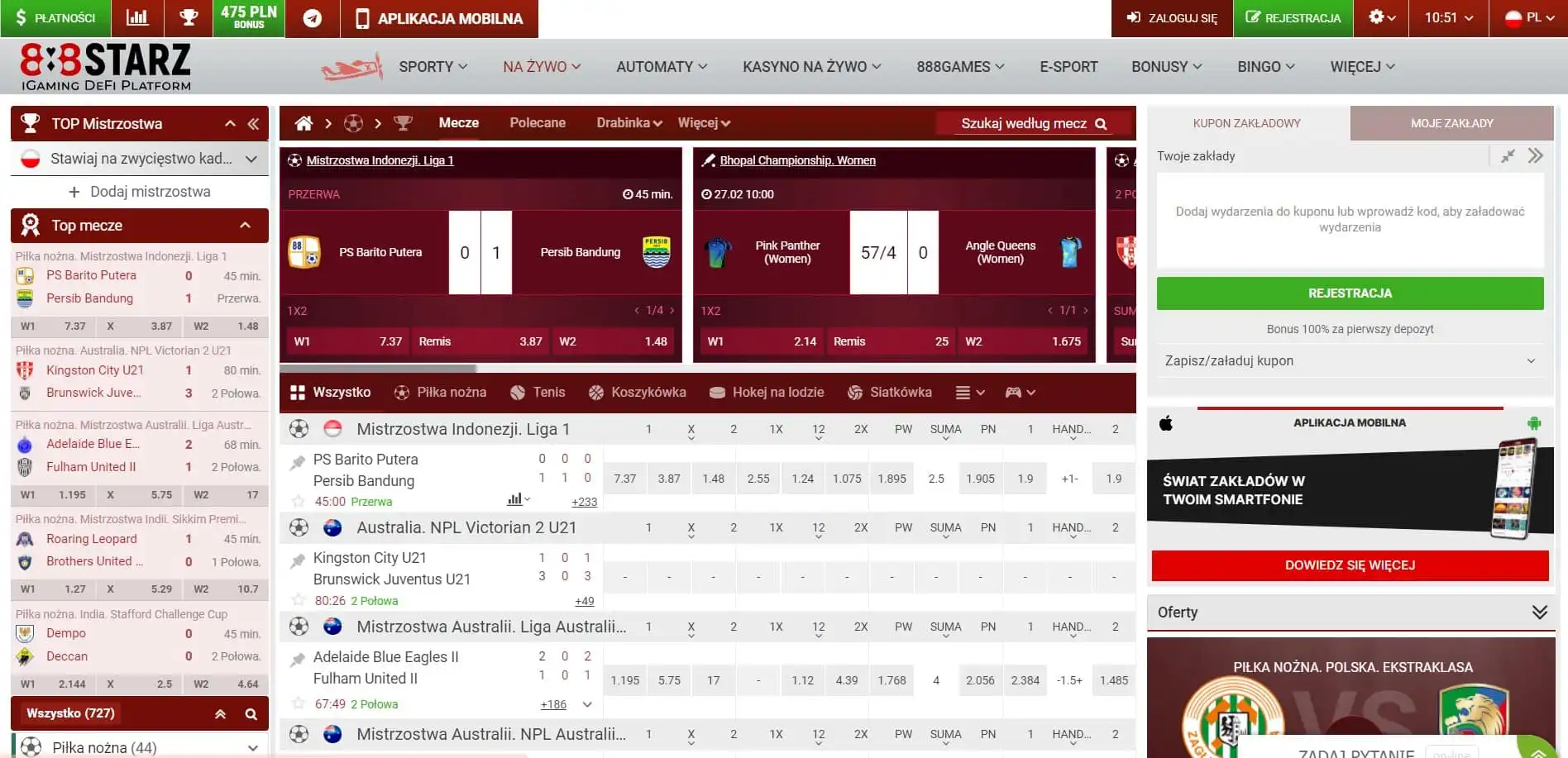Open statistics chart icon for PS Barito Putera match
The width and height of the screenshot is (1568, 758).
(514, 499)
